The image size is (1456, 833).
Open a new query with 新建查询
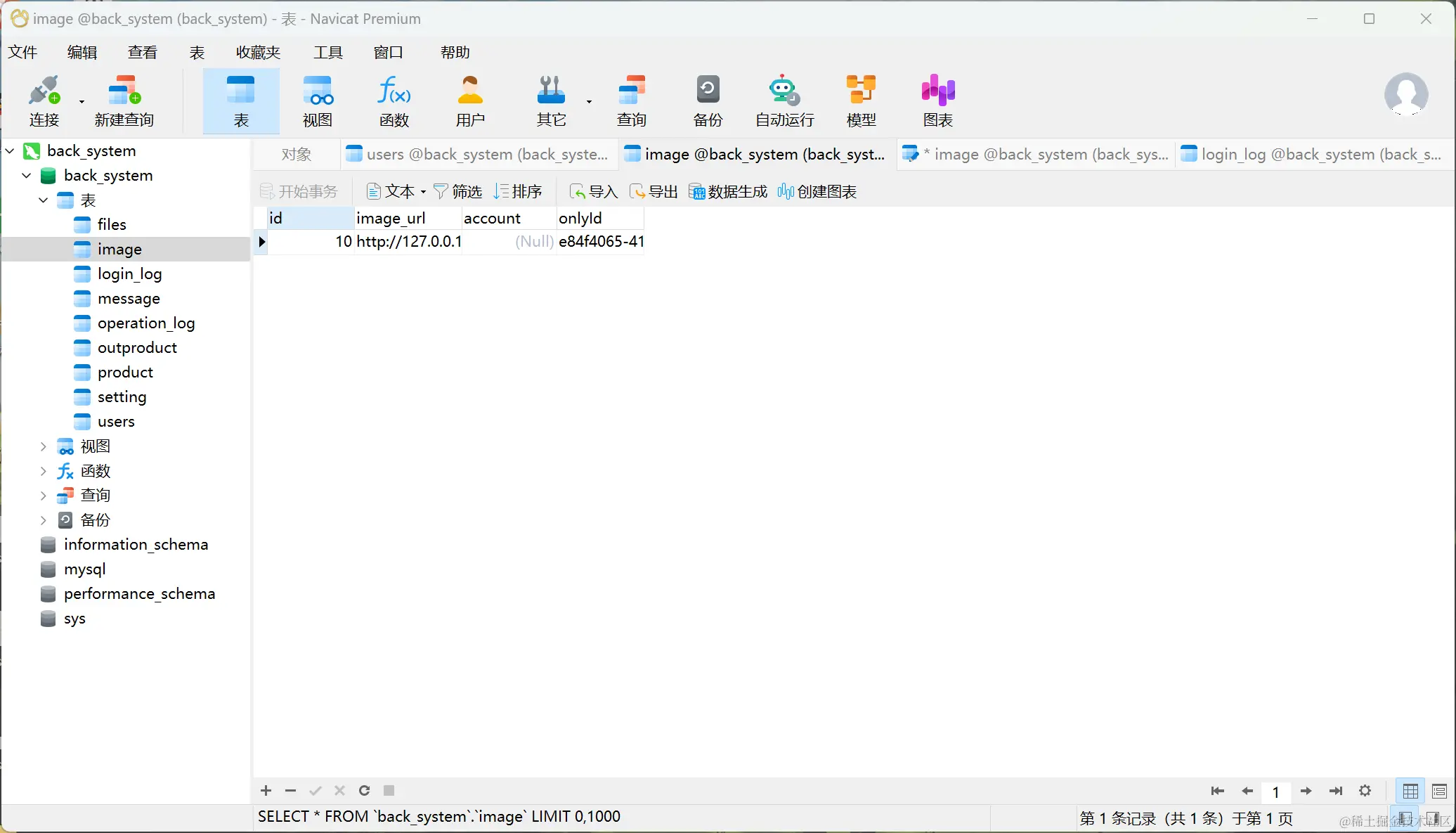124,101
